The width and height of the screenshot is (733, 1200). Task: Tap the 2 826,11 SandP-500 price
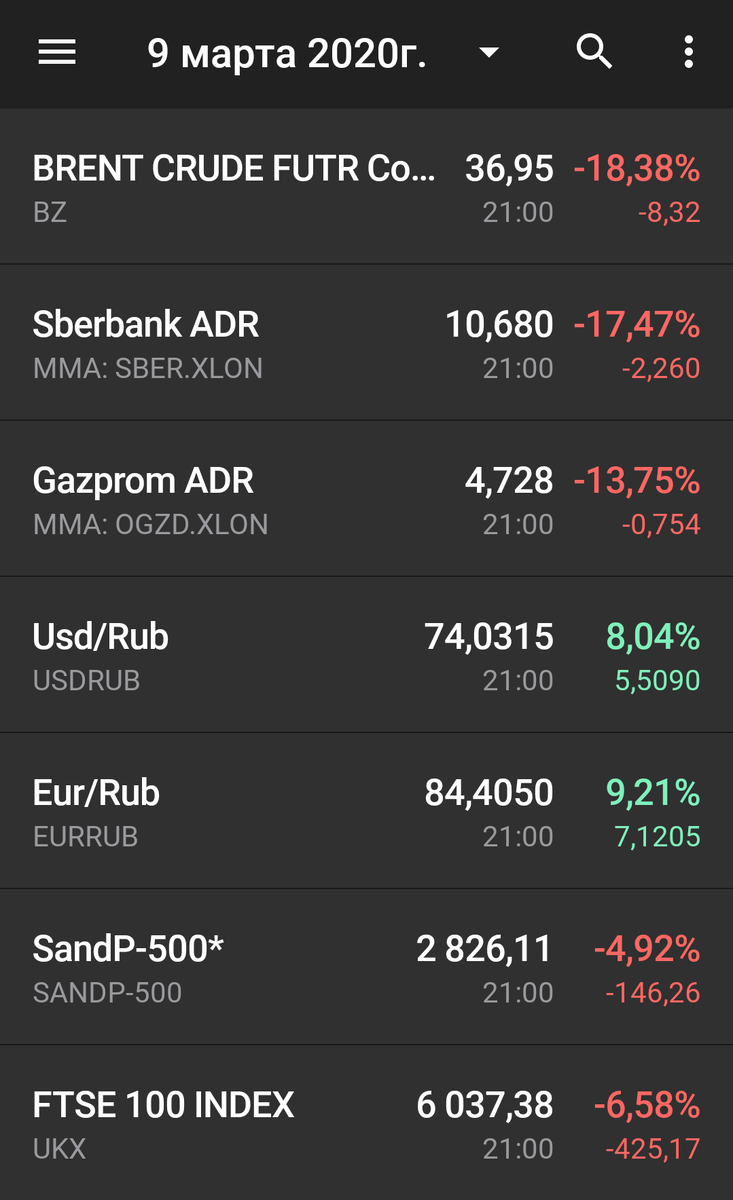[x=484, y=949]
